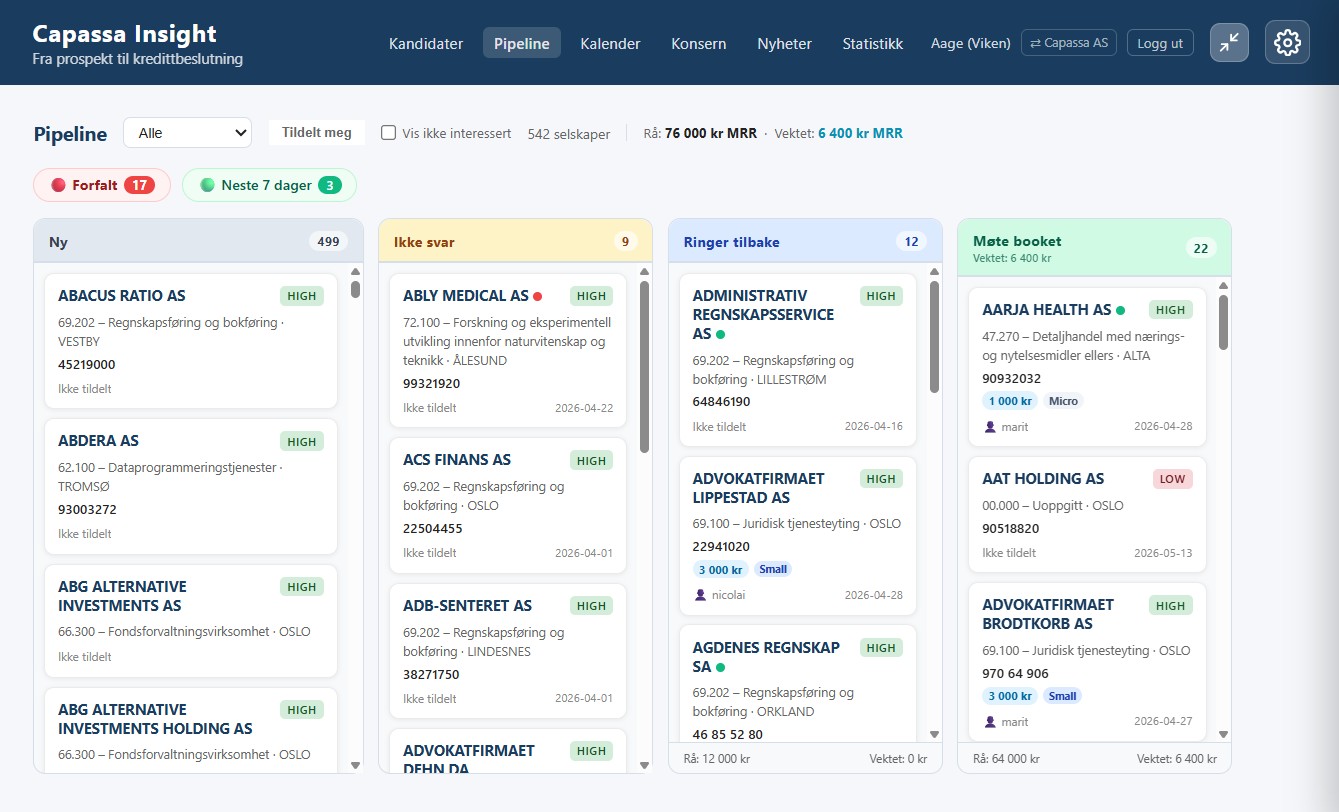The image size is (1339, 812).
Task: Click the collapse fullscreen arrows icon
Action: (1229, 42)
